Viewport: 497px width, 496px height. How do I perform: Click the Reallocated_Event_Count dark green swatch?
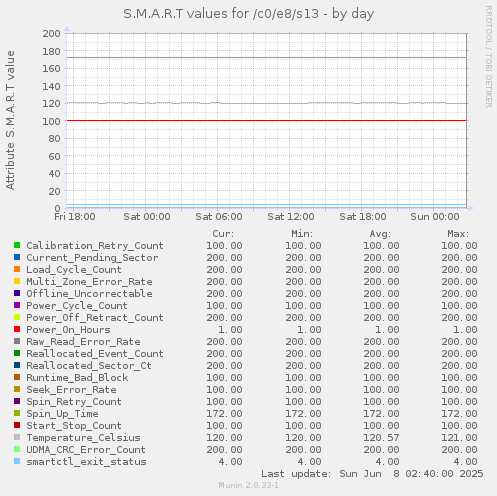pyautogui.click(x=17, y=353)
